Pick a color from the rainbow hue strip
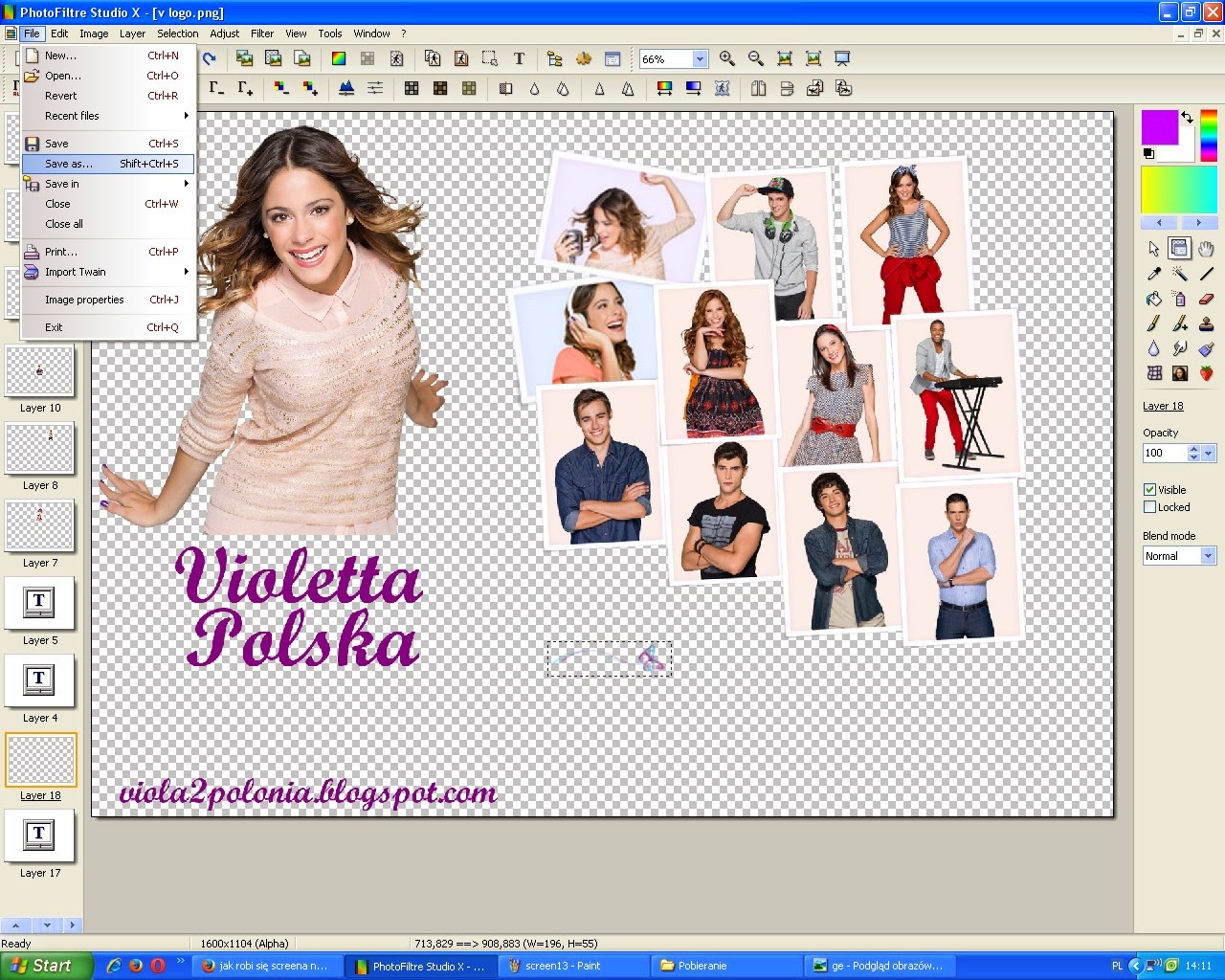Image resolution: width=1225 pixels, height=980 pixels. click(x=1209, y=135)
